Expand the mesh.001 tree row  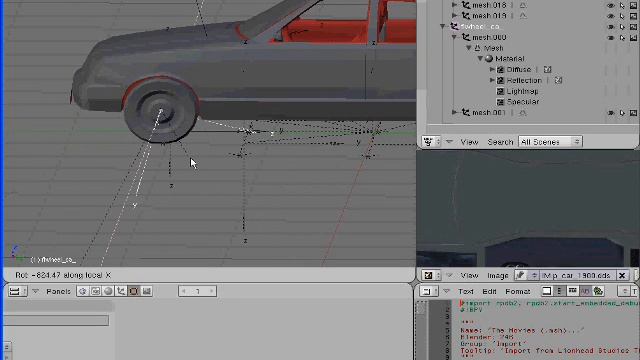[x=454, y=112]
